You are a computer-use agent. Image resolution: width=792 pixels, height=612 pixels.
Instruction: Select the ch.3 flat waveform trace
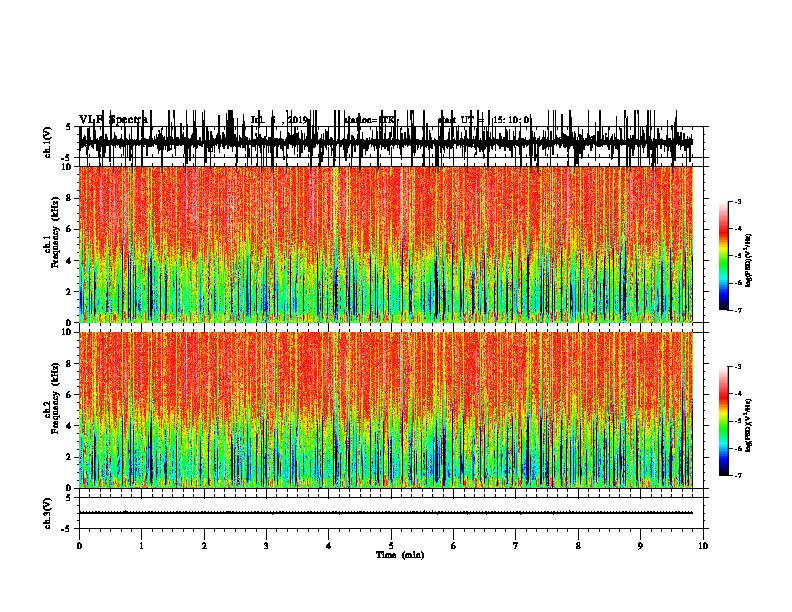(x=386, y=513)
